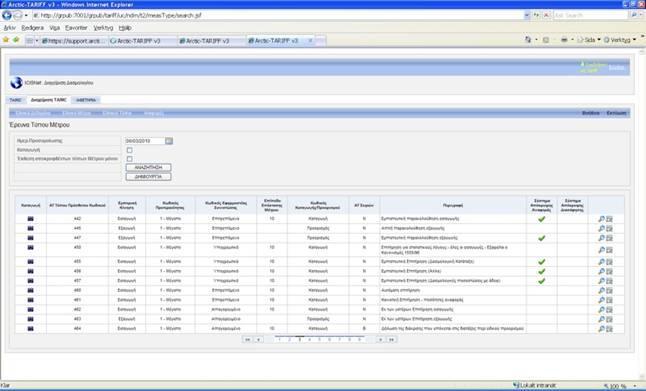Image resolution: width=646 pixels, height=391 pixels.
Task: Select the Διαχείριση TARIC application tab
Action: (x=49, y=100)
